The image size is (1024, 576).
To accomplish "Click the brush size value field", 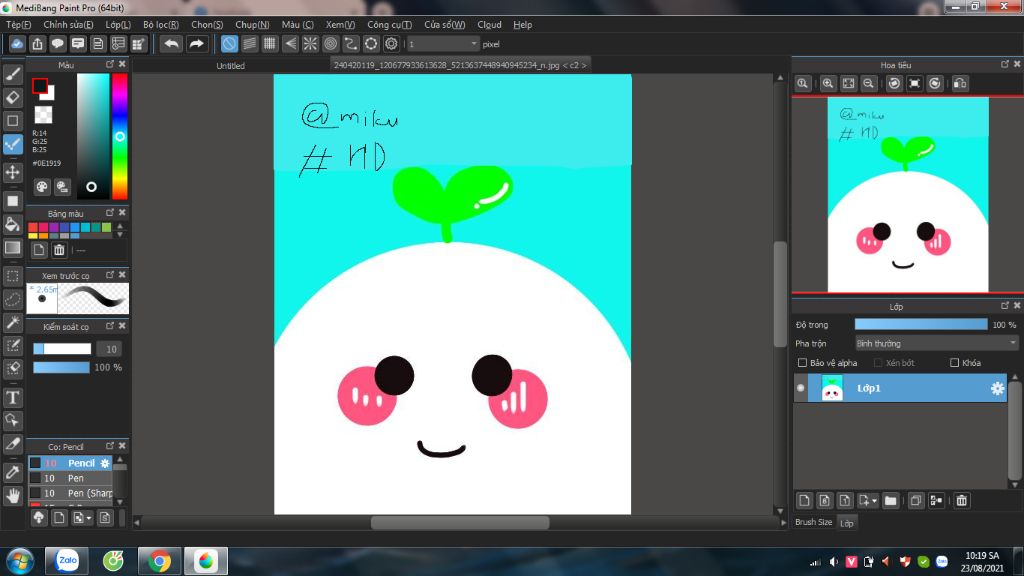I will [x=111, y=349].
